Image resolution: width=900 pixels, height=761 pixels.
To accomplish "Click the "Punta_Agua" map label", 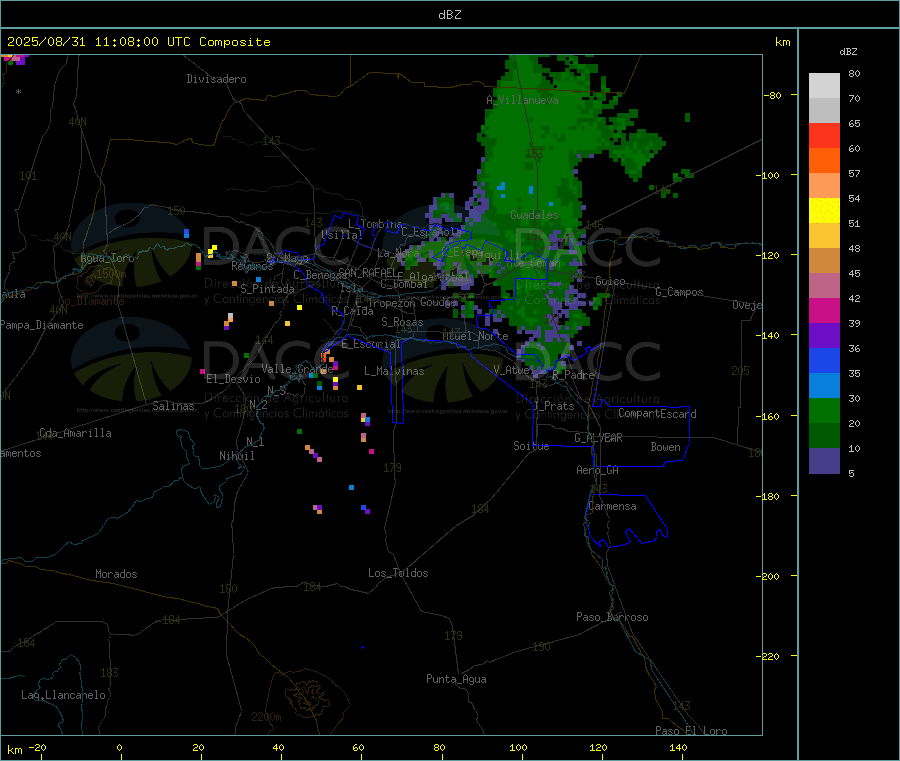I will coord(456,680).
